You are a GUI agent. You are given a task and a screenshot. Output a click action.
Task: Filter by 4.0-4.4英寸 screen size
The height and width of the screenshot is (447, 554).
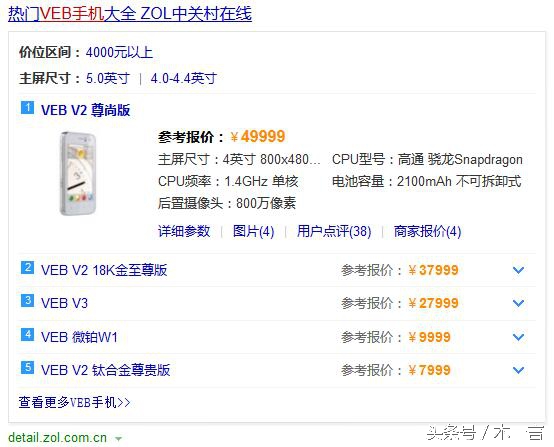coord(183,78)
